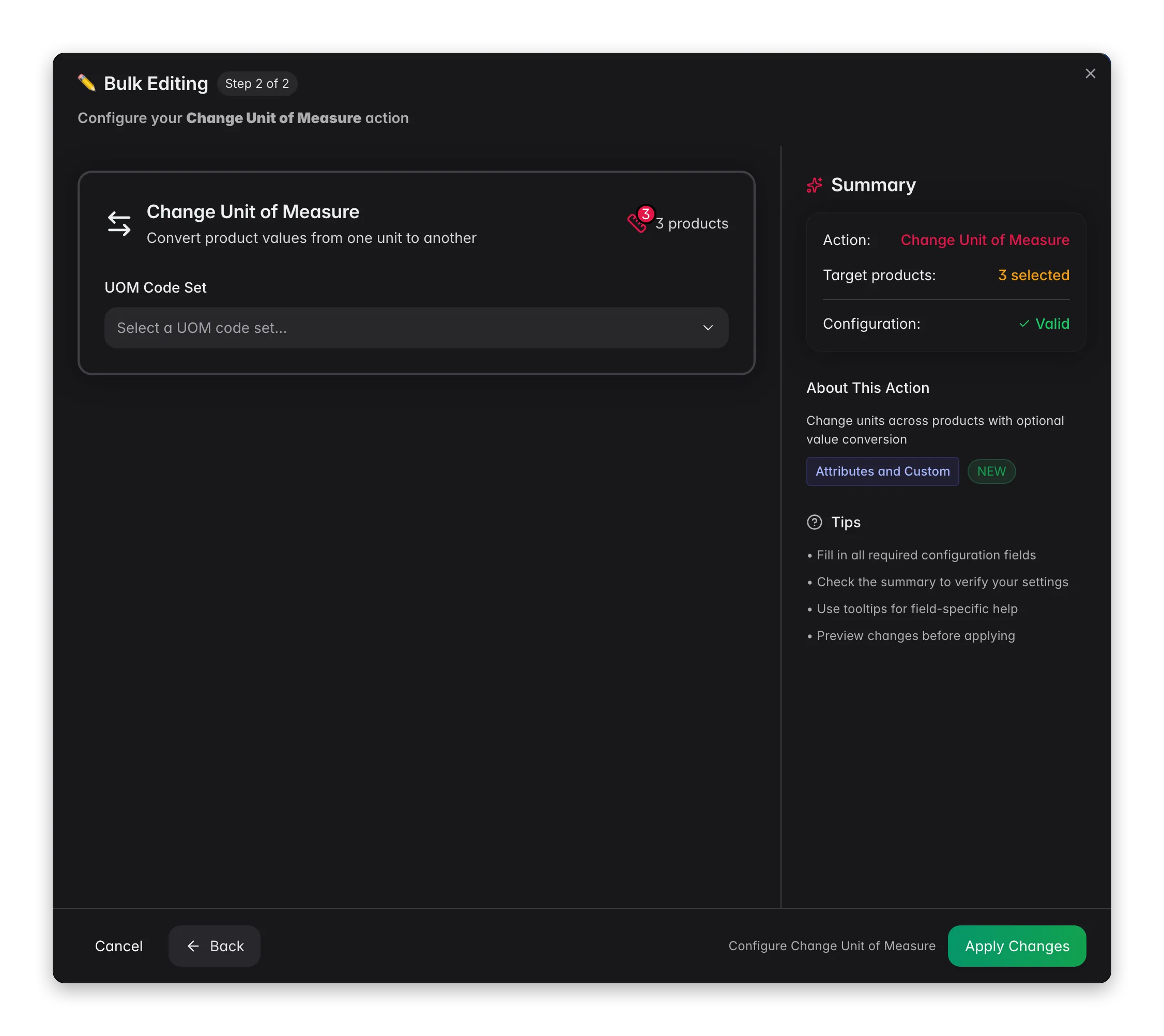Click 'Convert product values from one unit to another'

tap(312, 238)
